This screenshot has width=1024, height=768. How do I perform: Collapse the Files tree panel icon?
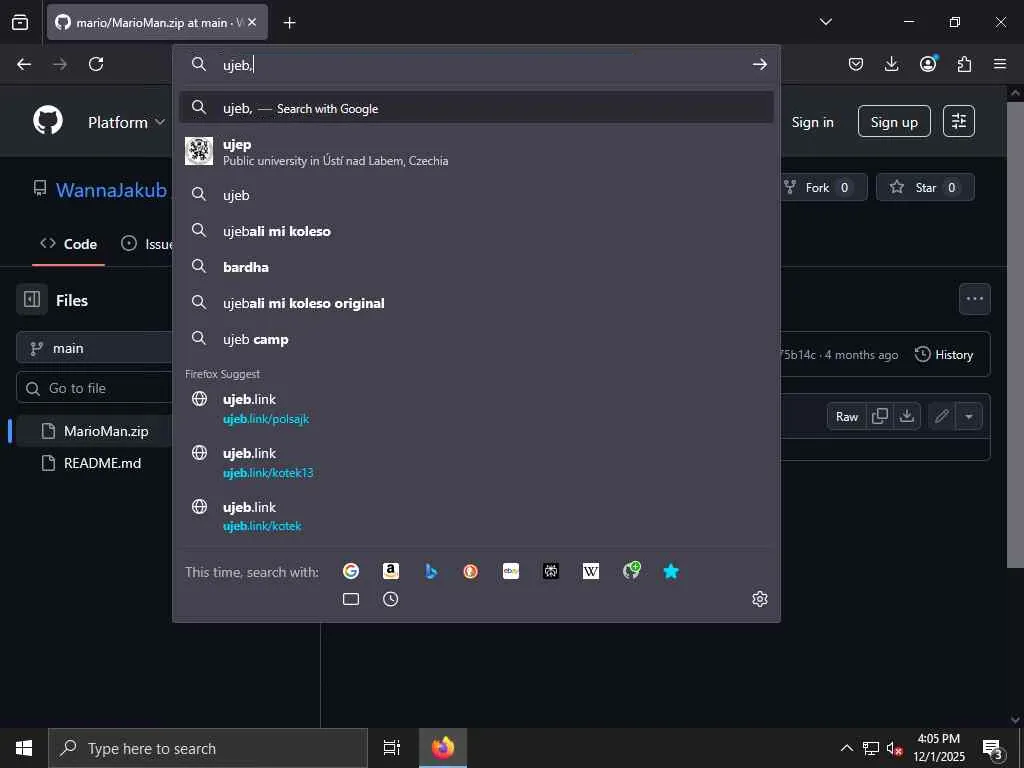click(x=32, y=300)
